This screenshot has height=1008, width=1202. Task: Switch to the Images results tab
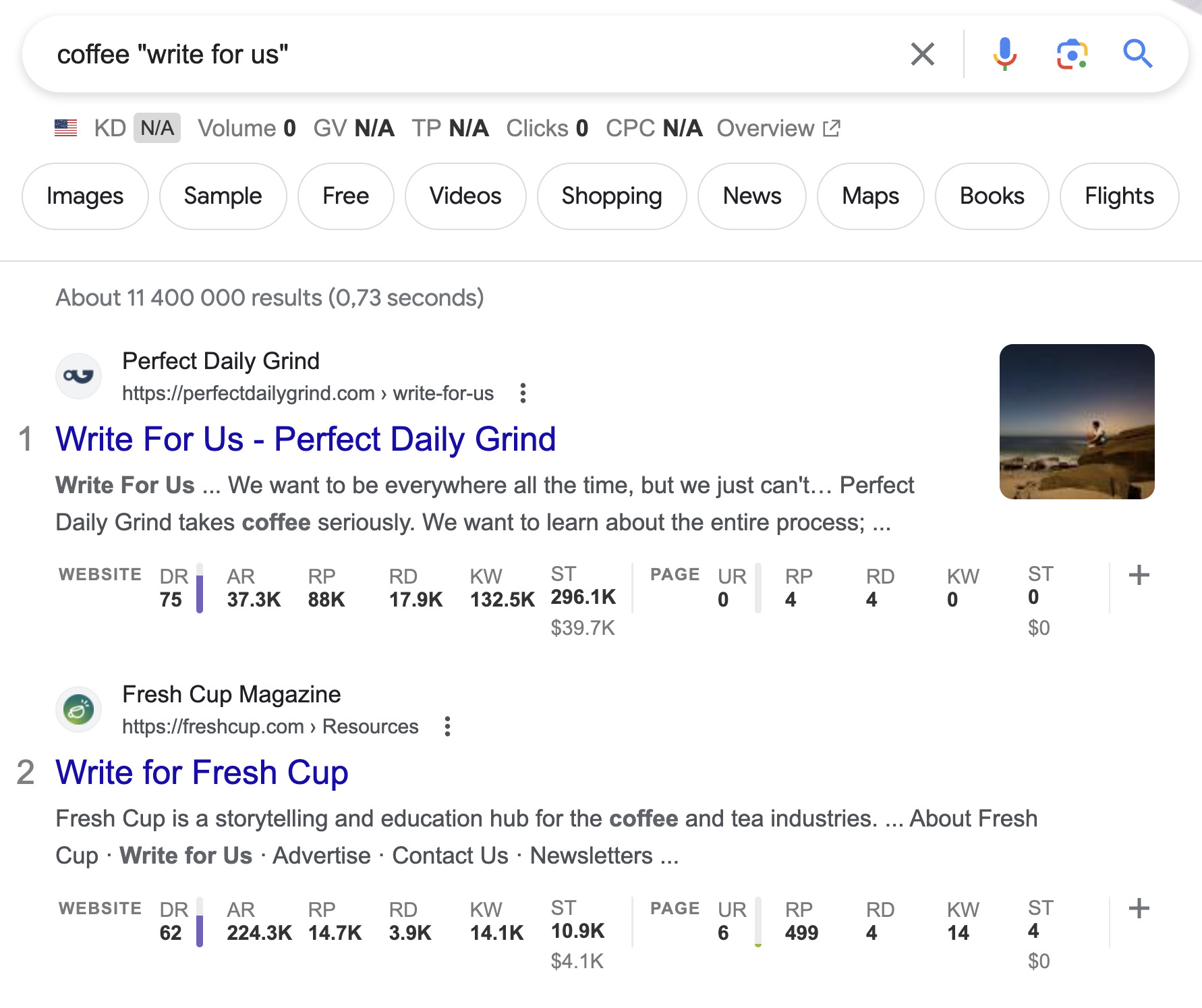(84, 196)
